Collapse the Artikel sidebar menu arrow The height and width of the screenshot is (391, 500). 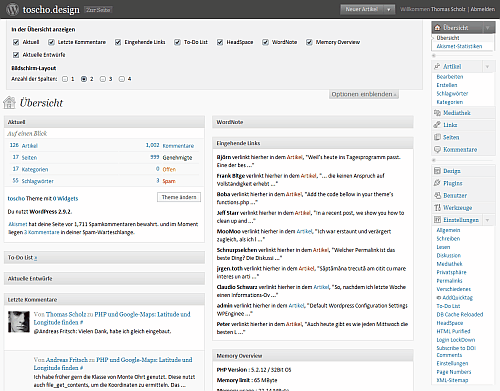point(487,66)
